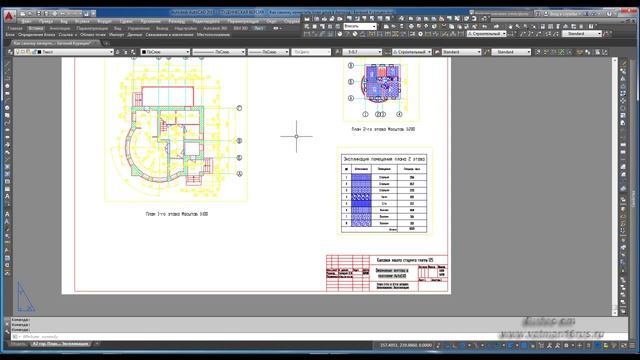Click Make Object's Layer Current icon after layer dropdown

coord(118,52)
